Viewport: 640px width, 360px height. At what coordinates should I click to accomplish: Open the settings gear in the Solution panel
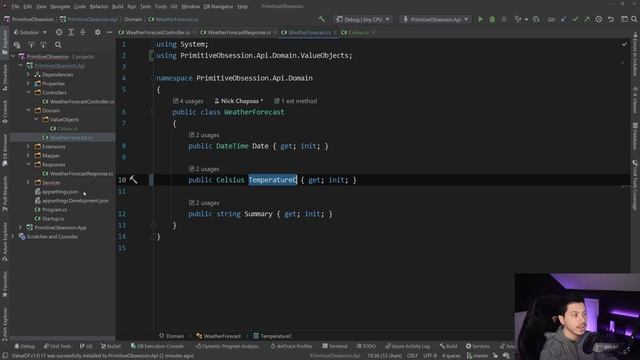pos(98,32)
